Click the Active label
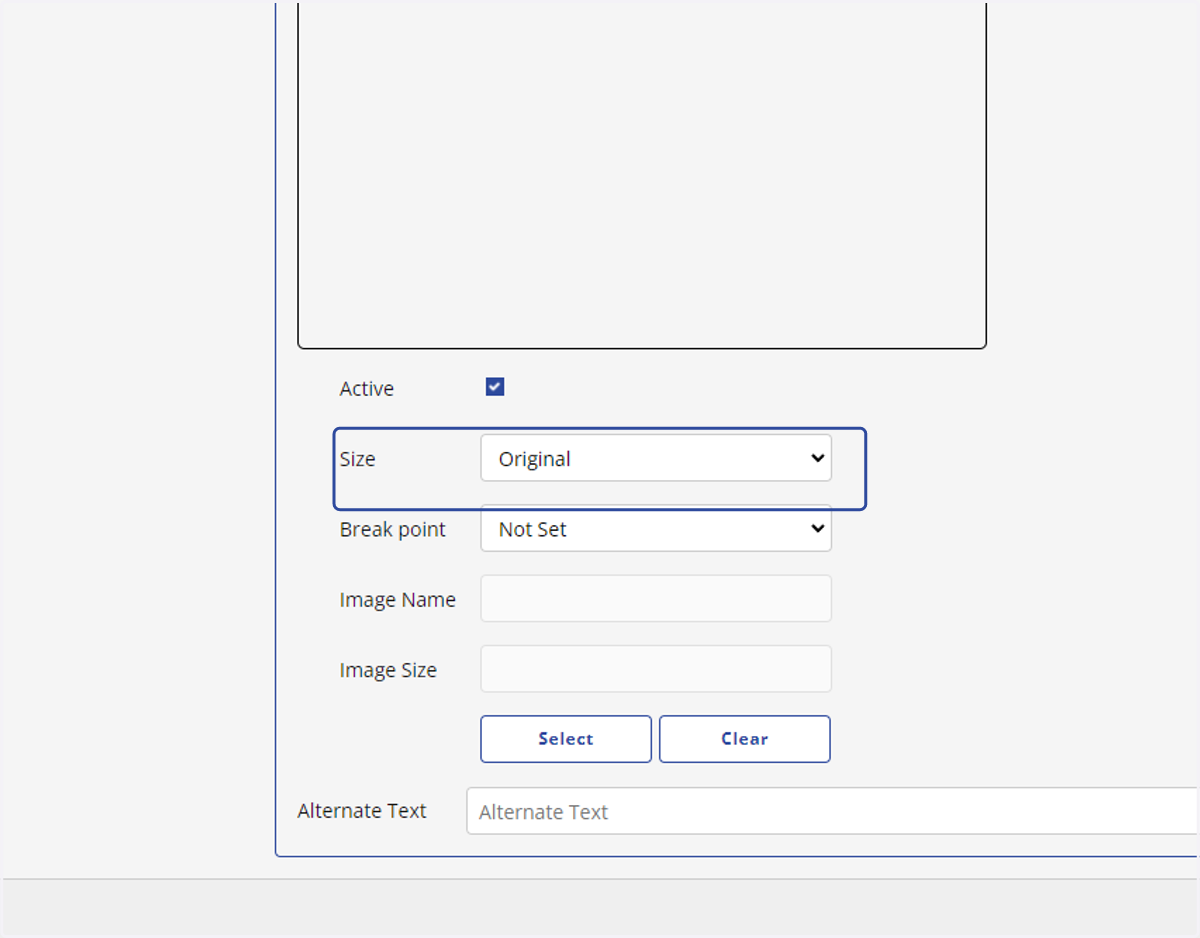The width and height of the screenshot is (1200, 938). (x=367, y=388)
